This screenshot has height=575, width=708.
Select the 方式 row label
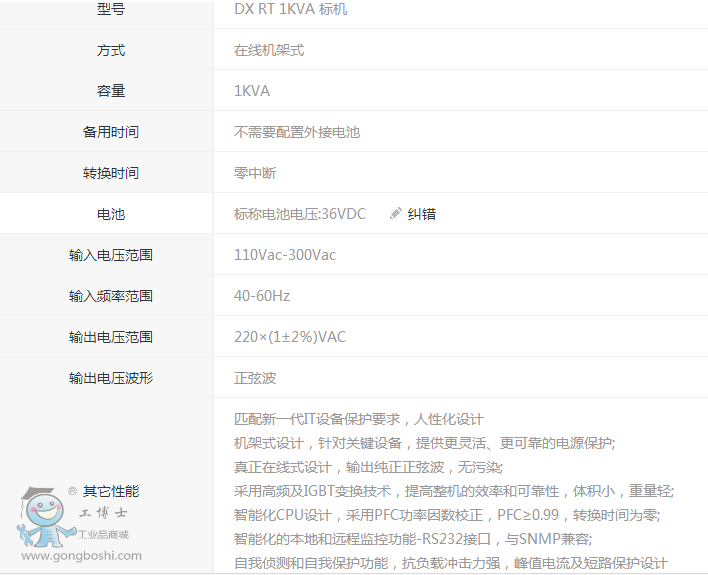coord(111,50)
